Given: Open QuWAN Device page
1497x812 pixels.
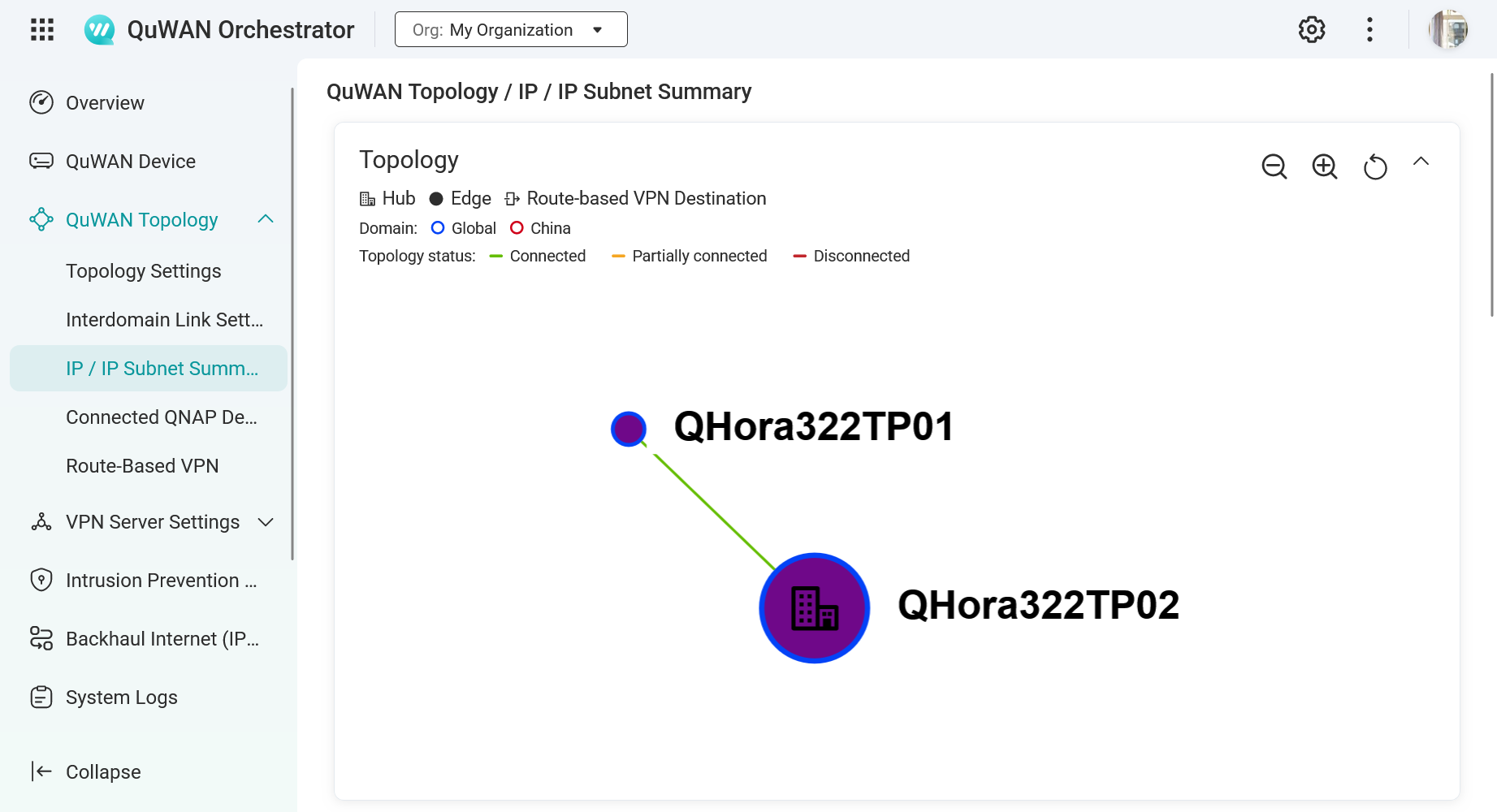Looking at the screenshot, I should [130, 162].
